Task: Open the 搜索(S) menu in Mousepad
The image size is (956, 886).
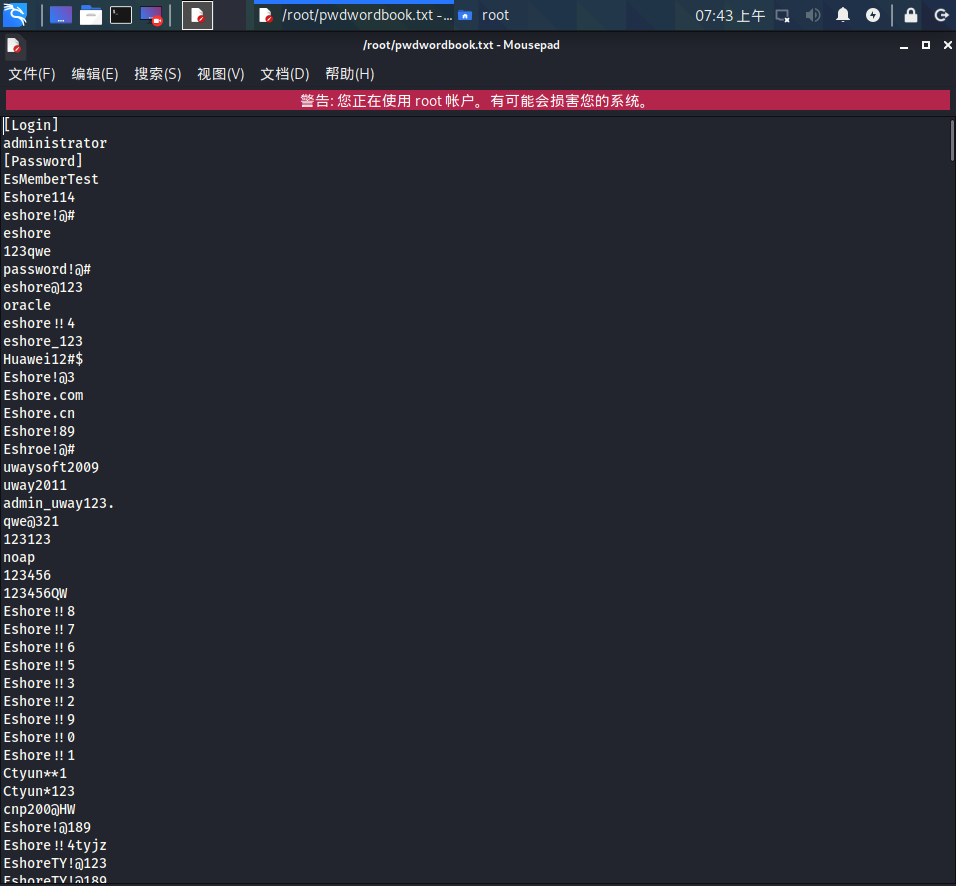Action: pyautogui.click(x=157, y=74)
